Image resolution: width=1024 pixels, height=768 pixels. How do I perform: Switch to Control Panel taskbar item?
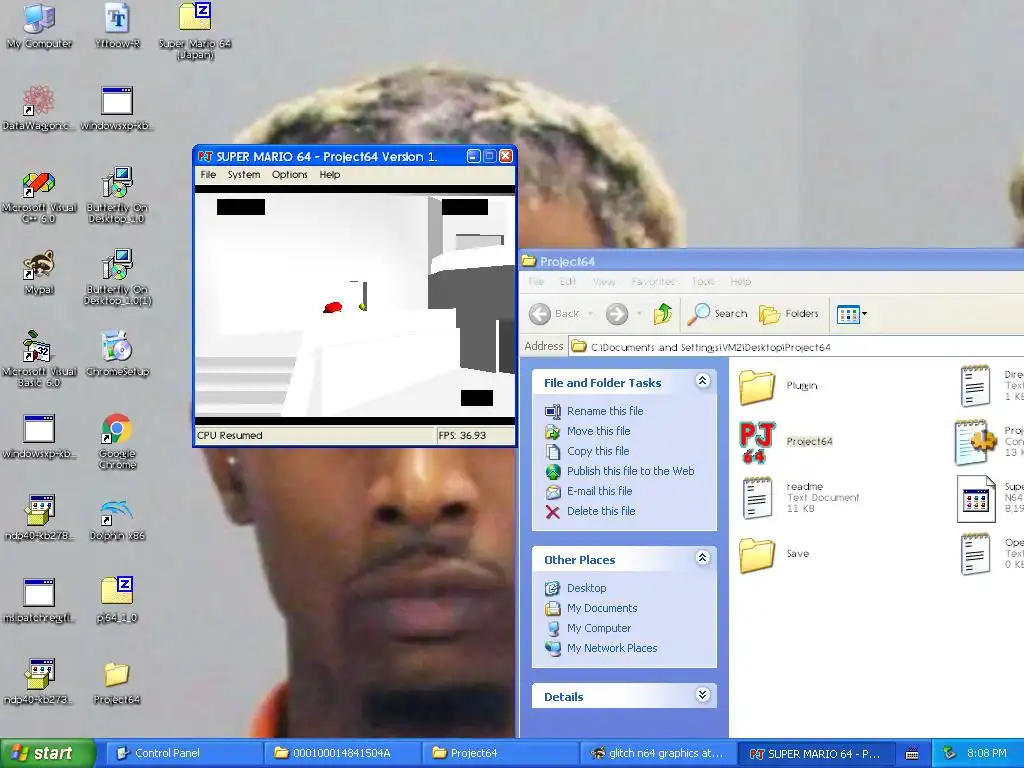tap(184, 754)
